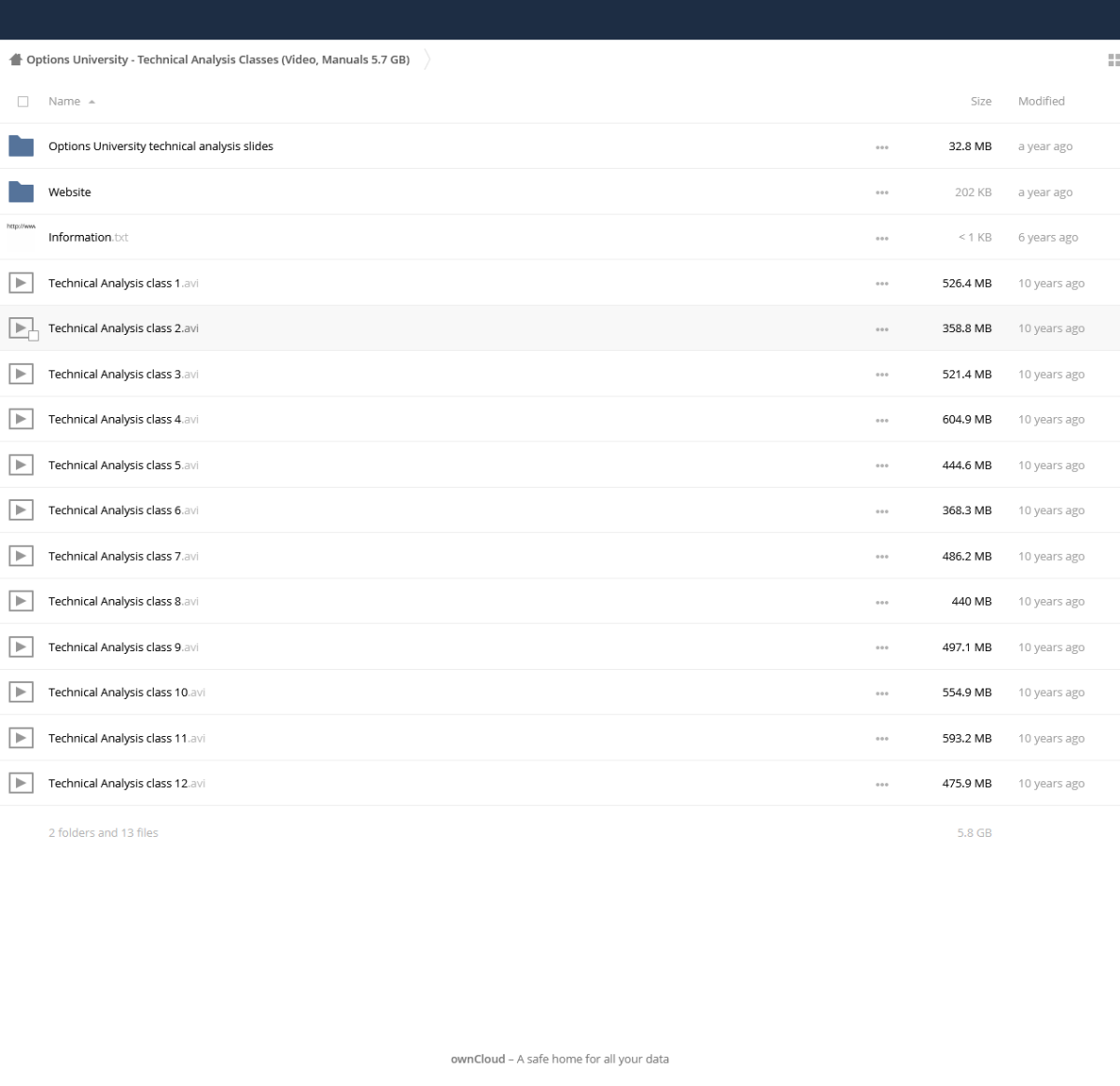Viewport: 1120px width, 1086px height.
Task: Click the video icon for Technical Analysis class 12
Action: [x=21, y=783]
